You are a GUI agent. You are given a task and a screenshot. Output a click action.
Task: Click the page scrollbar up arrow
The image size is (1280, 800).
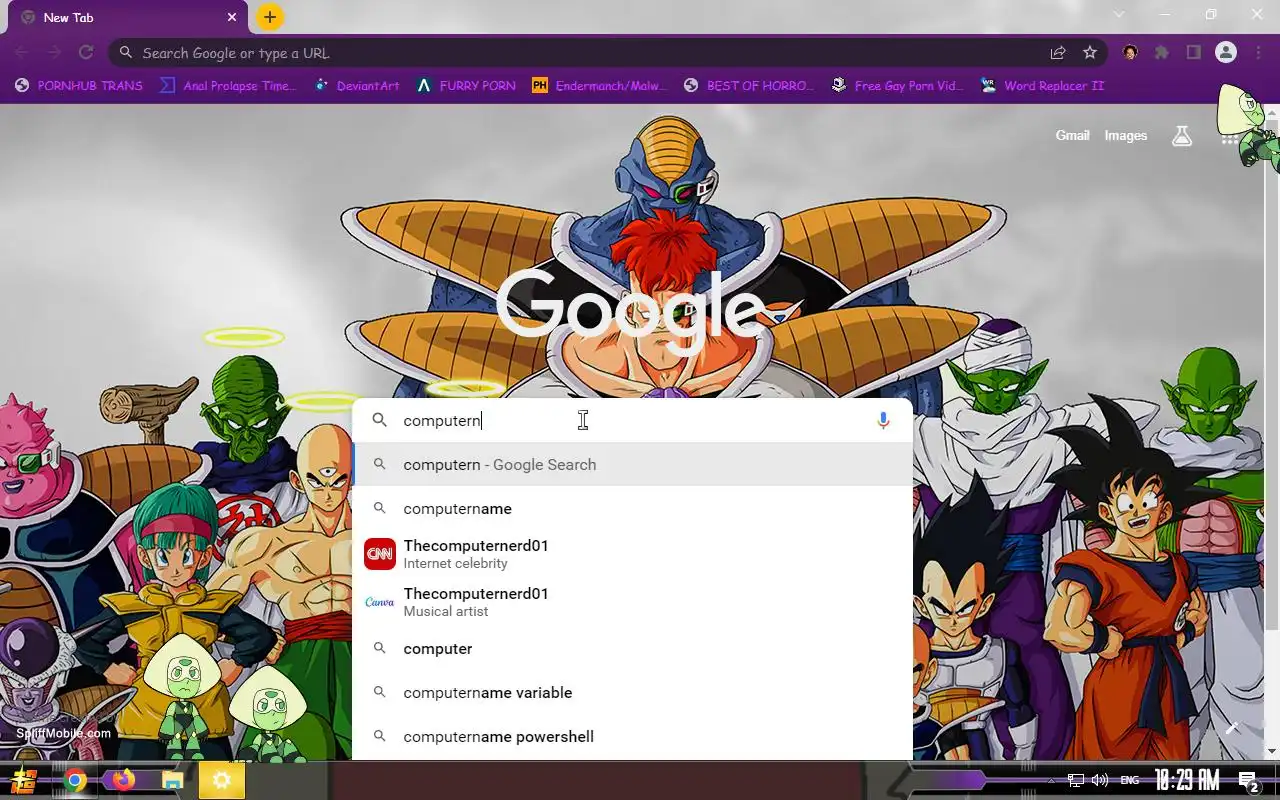click(x=1272, y=111)
